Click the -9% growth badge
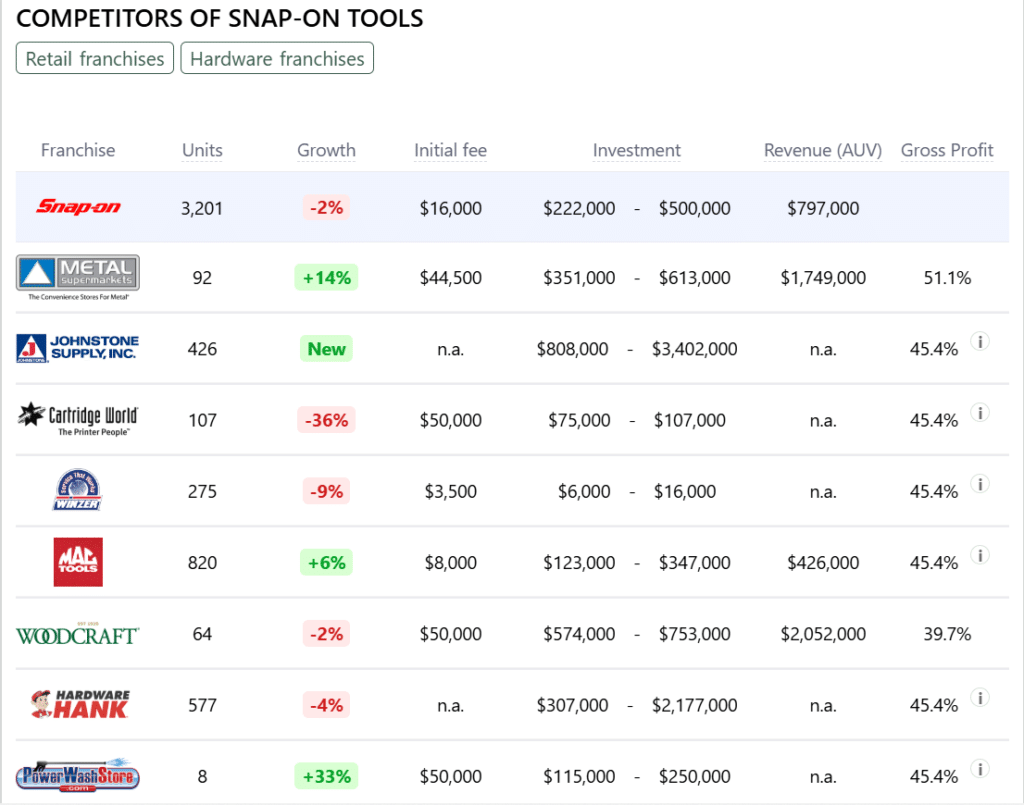The width and height of the screenshot is (1024, 805). pos(326,491)
